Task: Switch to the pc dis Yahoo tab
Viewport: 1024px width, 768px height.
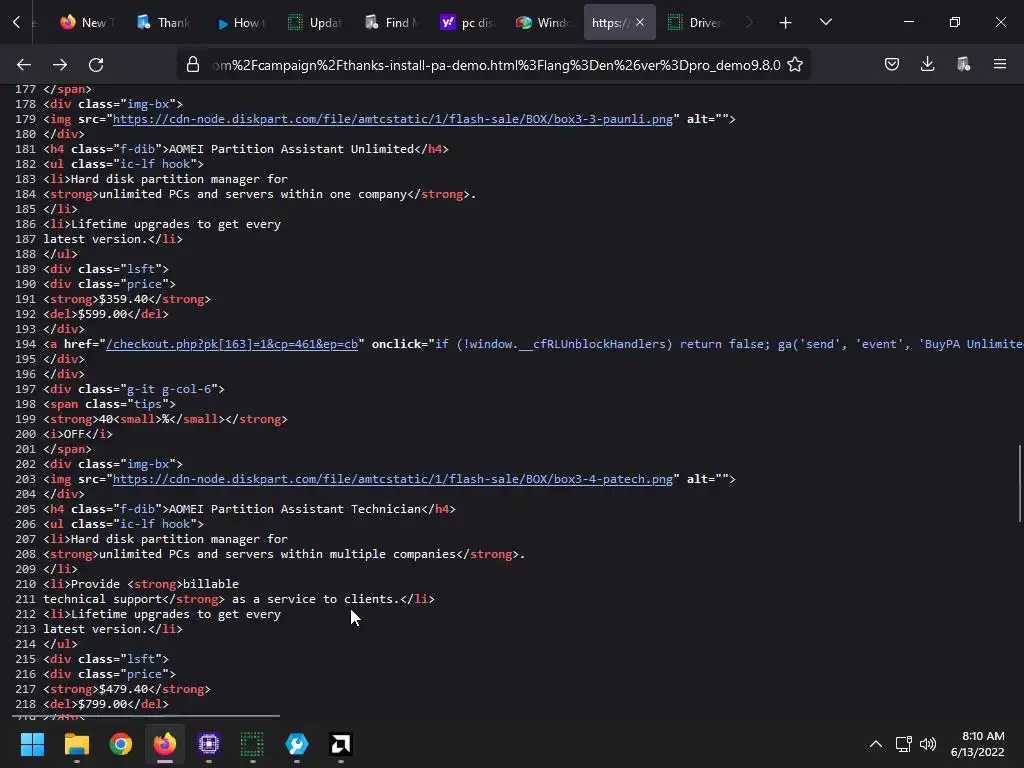Action: click(468, 22)
